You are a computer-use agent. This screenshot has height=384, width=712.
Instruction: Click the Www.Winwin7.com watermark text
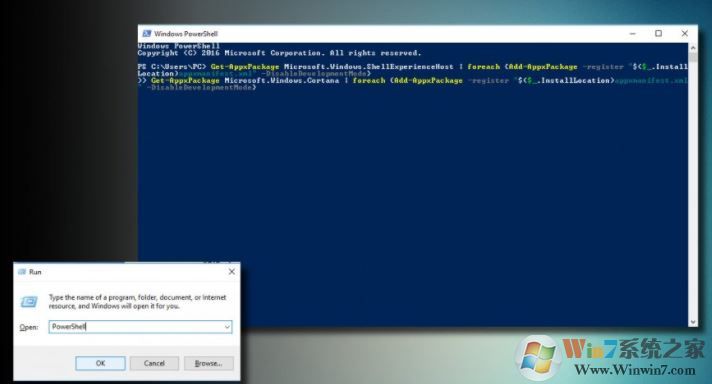(635, 369)
